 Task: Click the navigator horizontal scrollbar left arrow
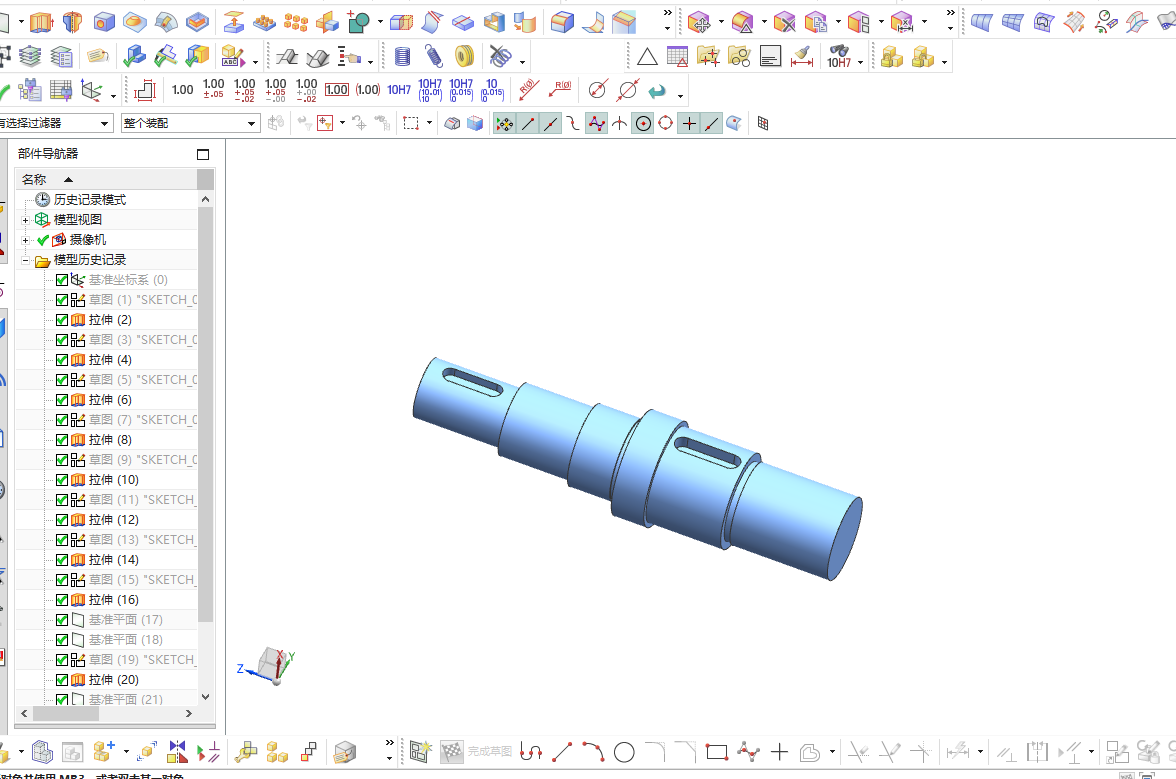coord(24,714)
